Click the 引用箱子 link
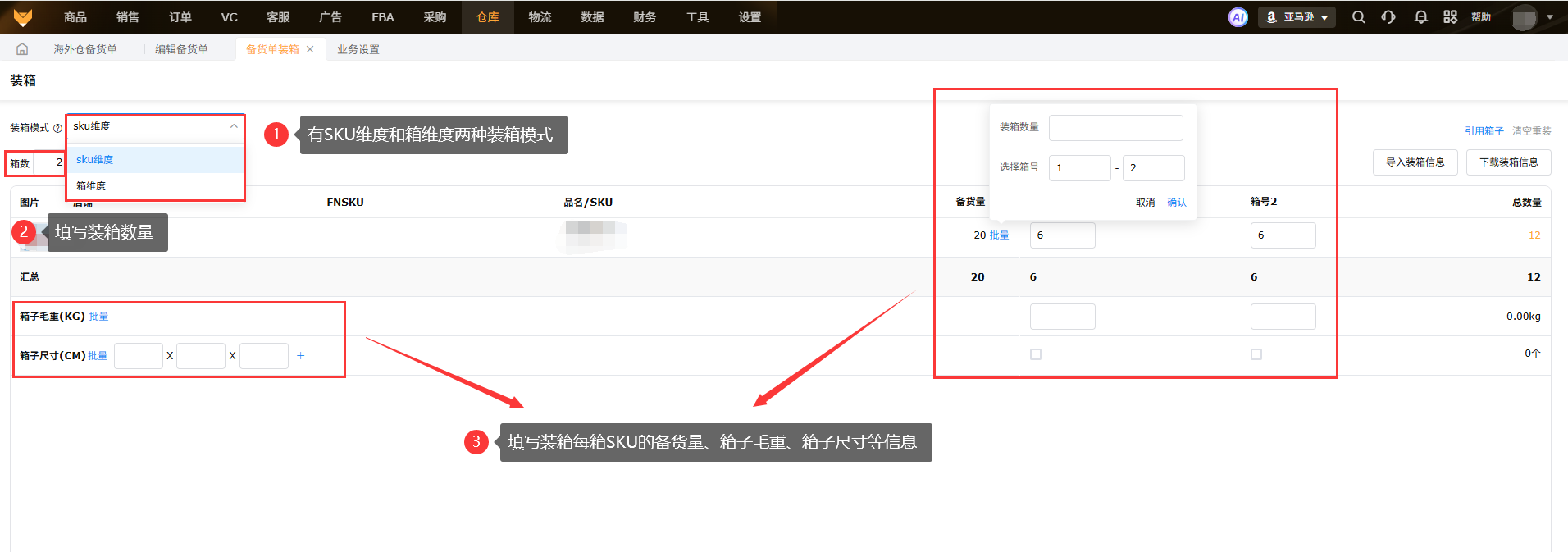1568x552 pixels. (x=1484, y=131)
